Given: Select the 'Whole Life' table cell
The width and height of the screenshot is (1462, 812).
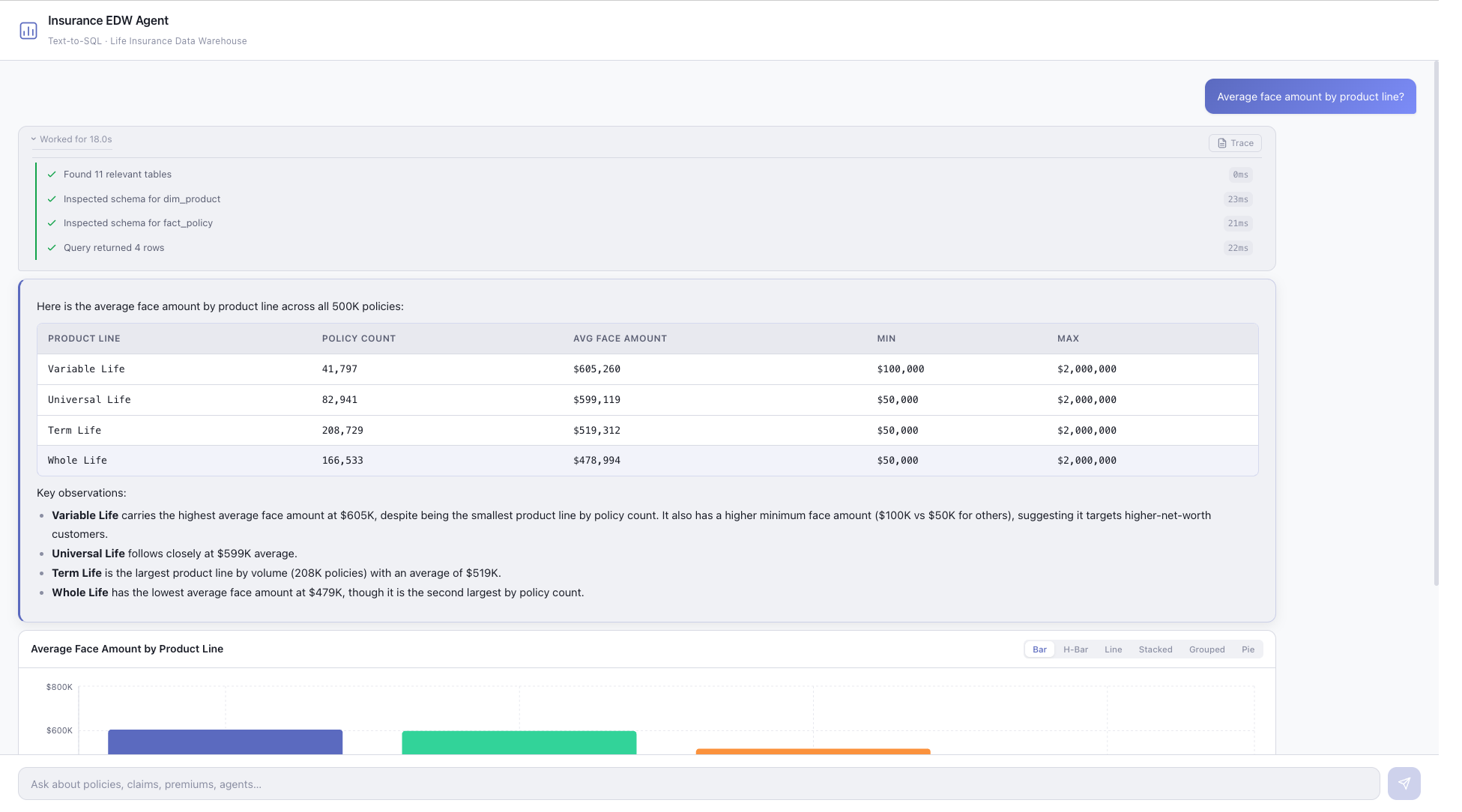Looking at the screenshot, I should point(77,461).
